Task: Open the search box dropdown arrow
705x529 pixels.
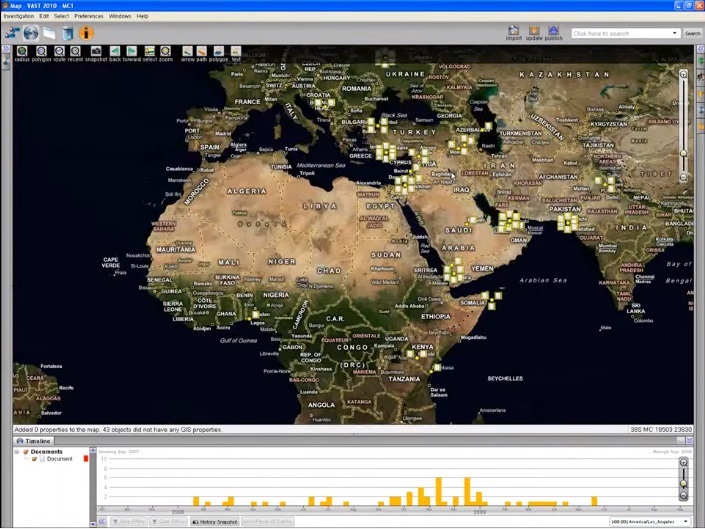Action: 674,33
